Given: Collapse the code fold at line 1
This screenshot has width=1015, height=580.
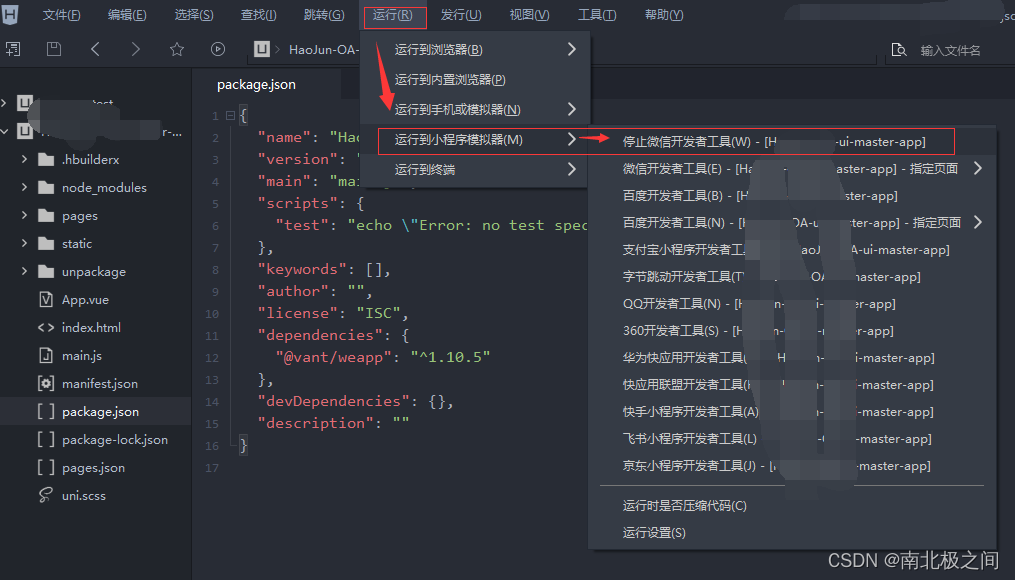Looking at the screenshot, I should click(x=230, y=116).
